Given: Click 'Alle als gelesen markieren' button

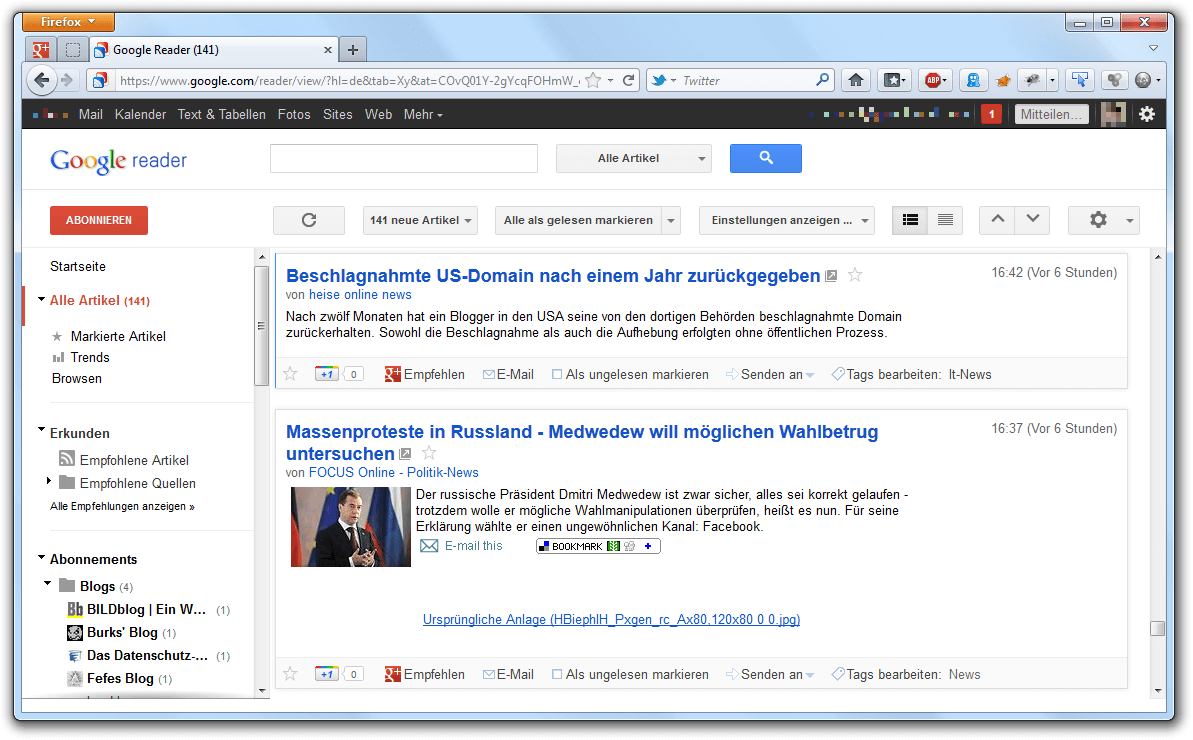Looking at the screenshot, I should [578, 221].
